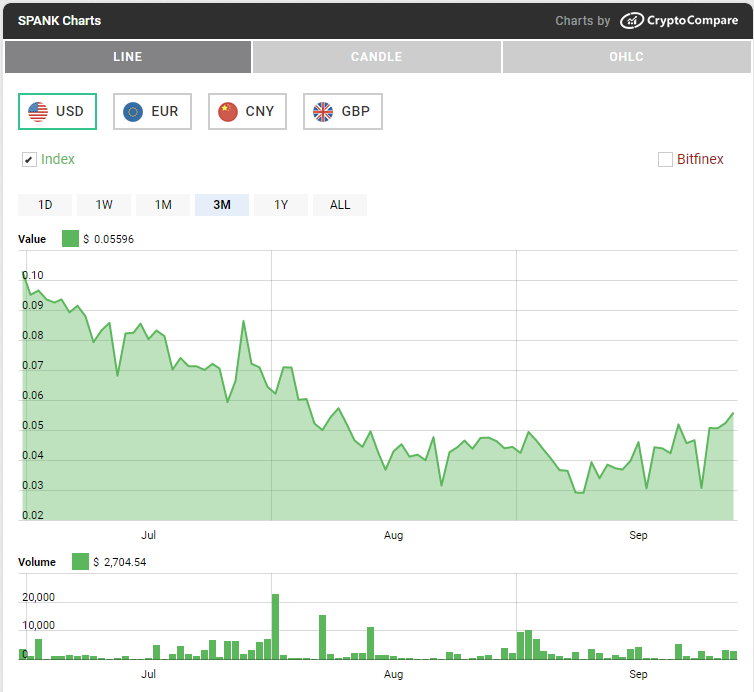Click the CryptoCompare logo icon
The image size is (754, 692).
[631, 20]
